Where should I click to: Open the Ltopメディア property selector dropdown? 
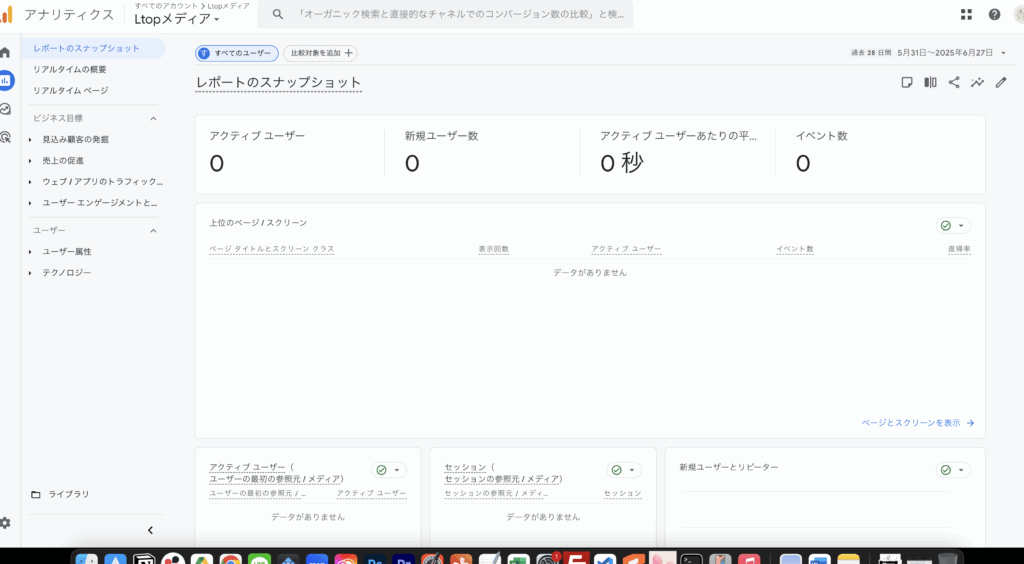click(x=178, y=19)
